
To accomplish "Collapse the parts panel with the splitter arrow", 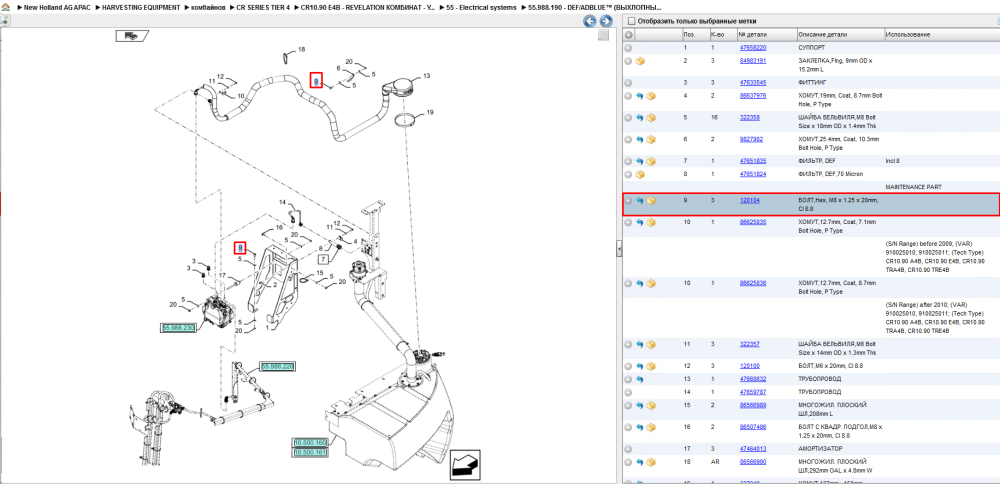I will pos(619,249).
